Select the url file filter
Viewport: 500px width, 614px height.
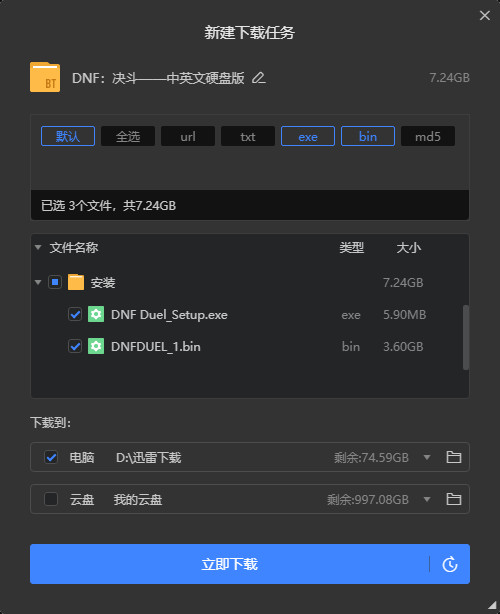(x=188, y=136)
